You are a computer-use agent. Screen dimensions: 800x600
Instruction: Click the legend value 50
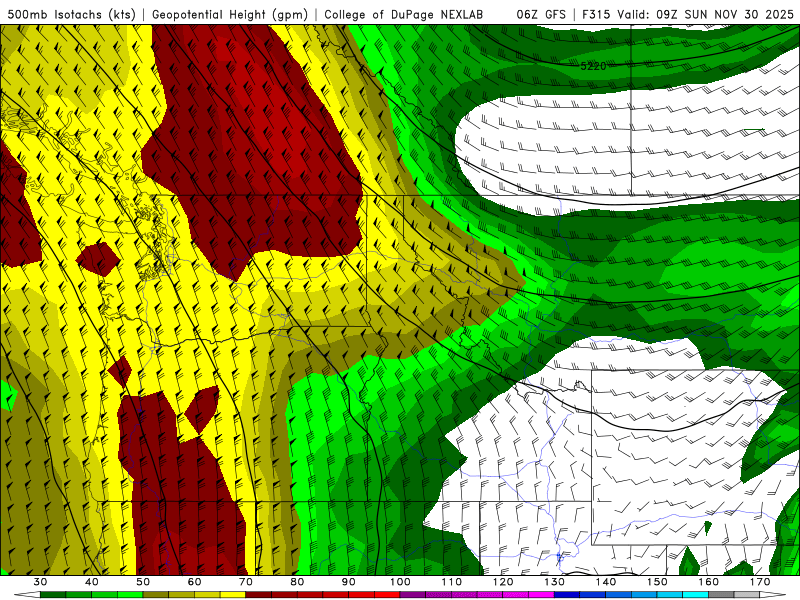tap(143, 582)
